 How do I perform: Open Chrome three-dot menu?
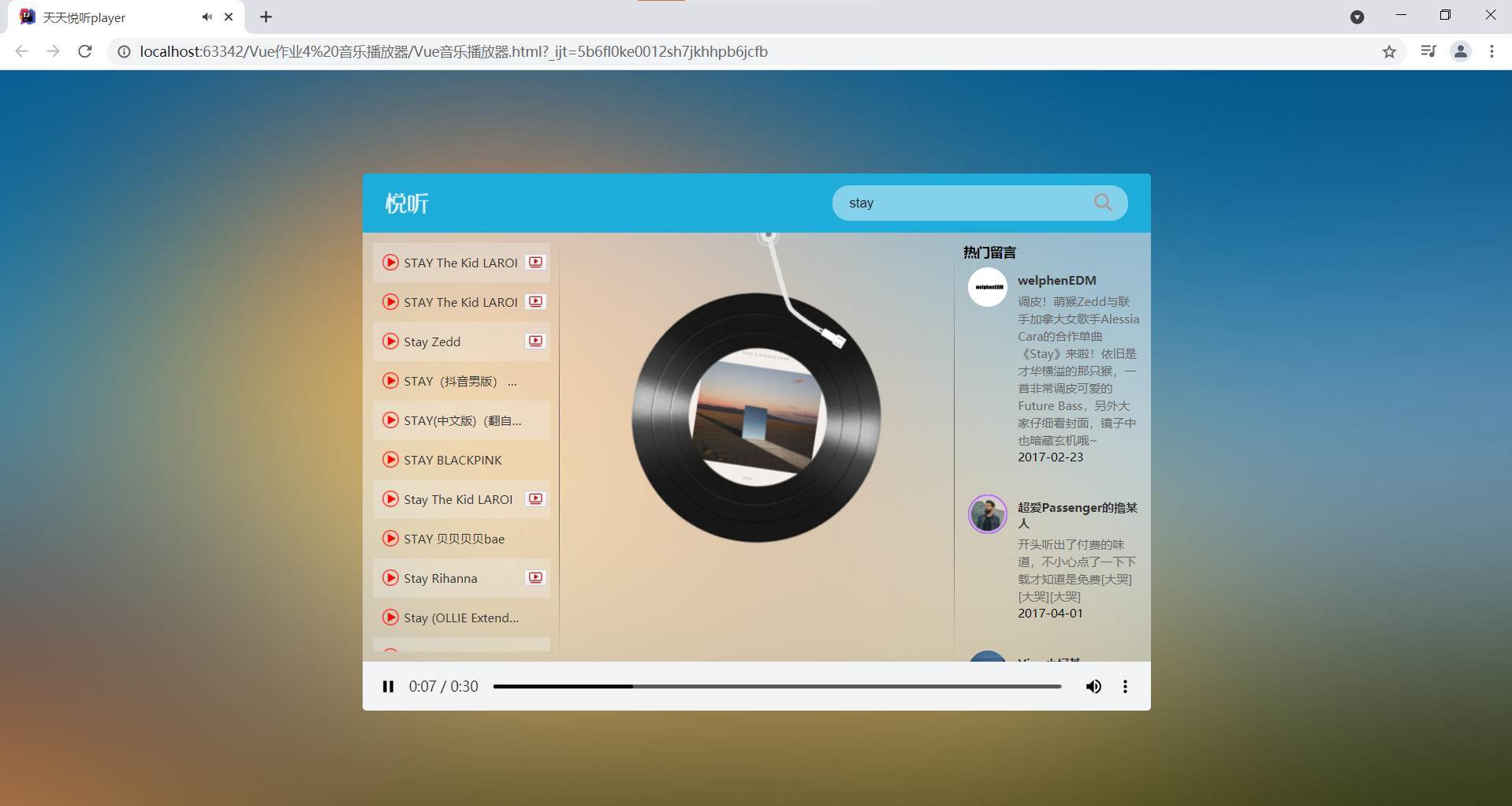click(x=1492, y=51)
